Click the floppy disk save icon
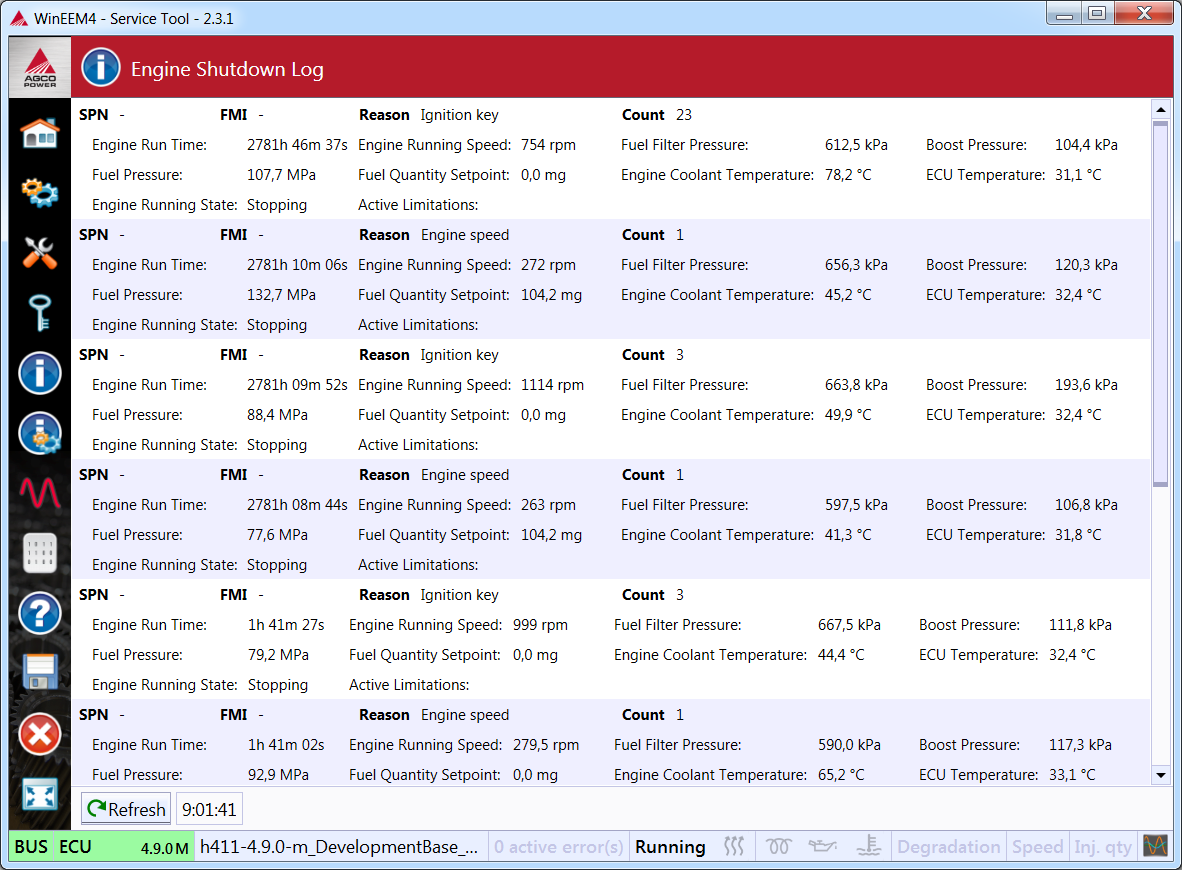 coord(40,673)
